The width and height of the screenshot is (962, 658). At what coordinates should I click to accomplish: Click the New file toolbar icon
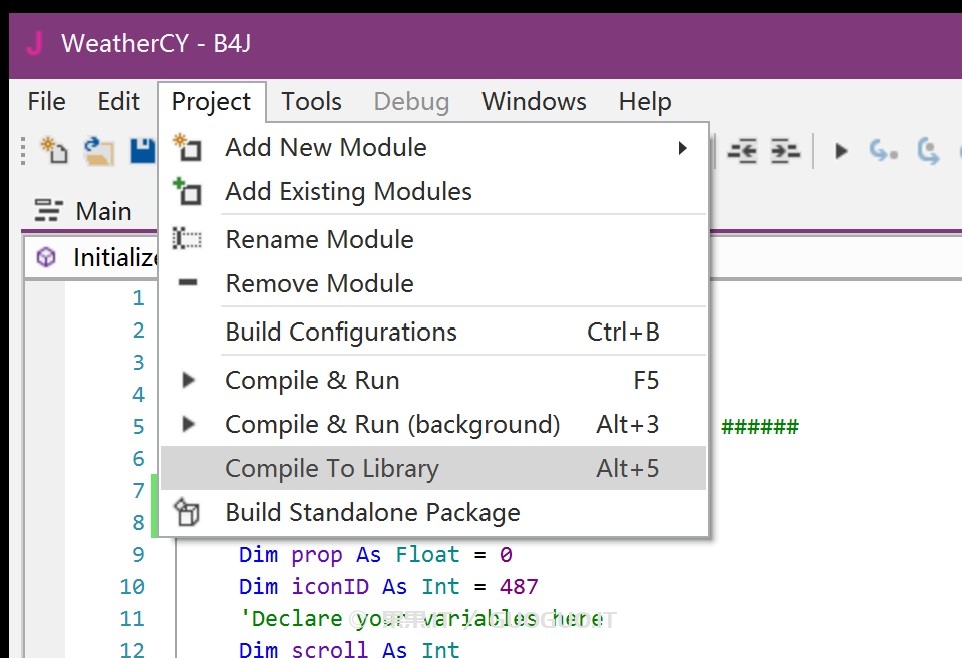(x=53, y=151)
